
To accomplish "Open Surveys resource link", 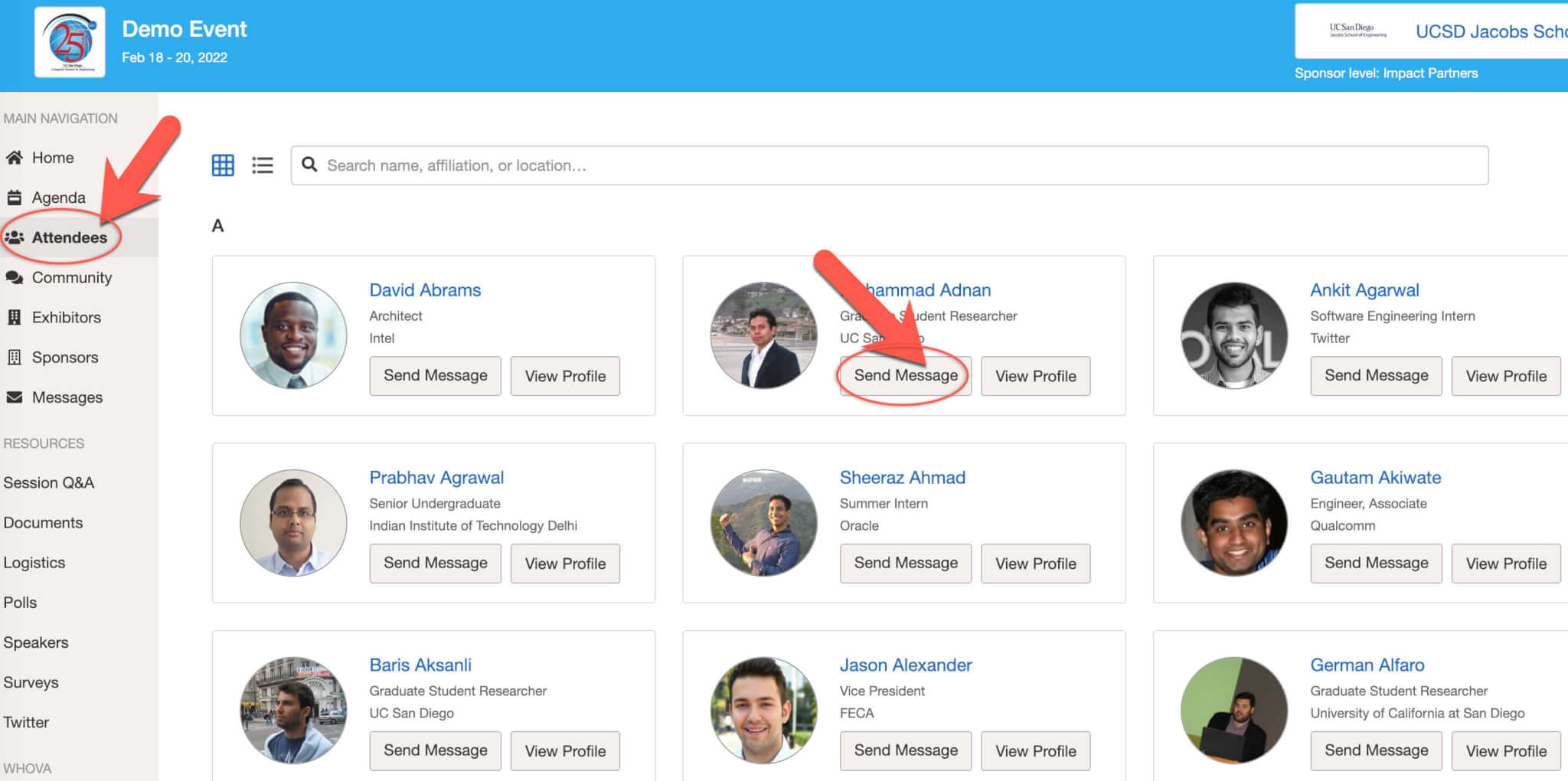I will click(x=31, y=682).
